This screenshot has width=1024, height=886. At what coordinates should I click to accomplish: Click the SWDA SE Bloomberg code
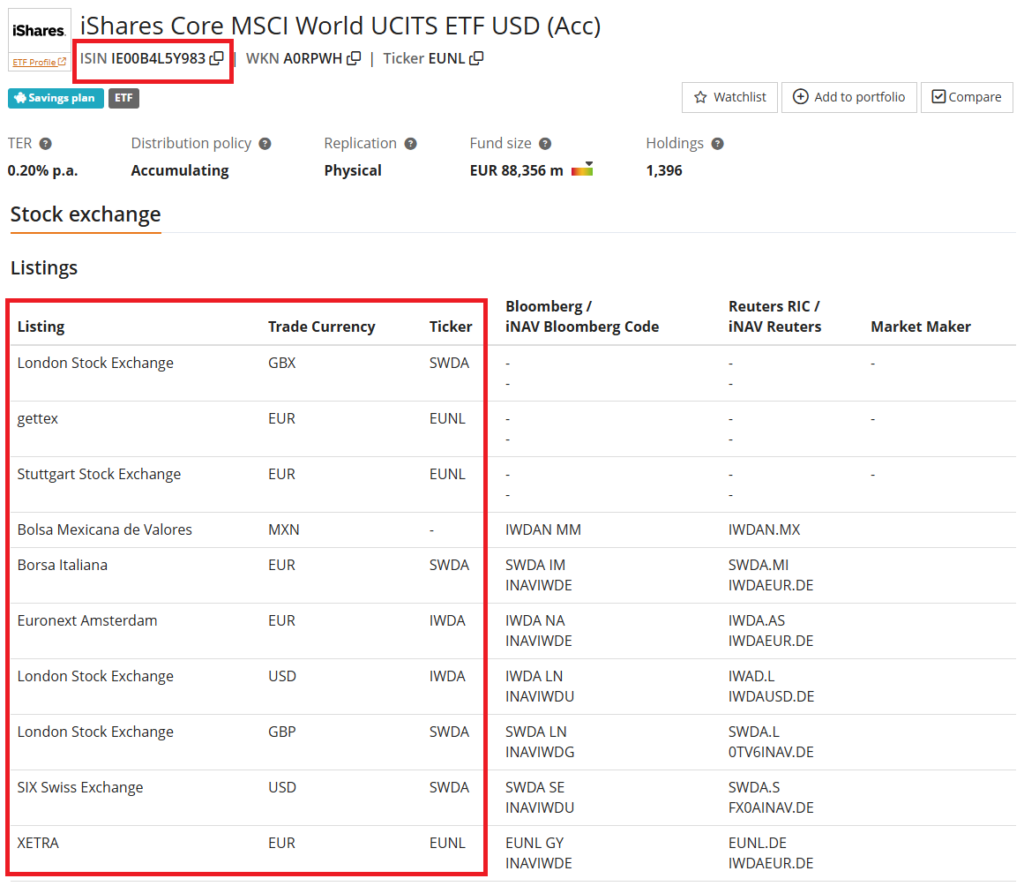pos(534,787)
